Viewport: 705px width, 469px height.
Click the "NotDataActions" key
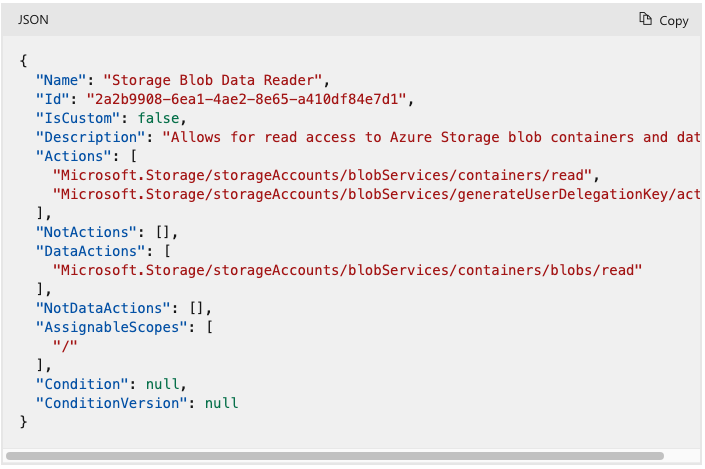pos(103,308)
